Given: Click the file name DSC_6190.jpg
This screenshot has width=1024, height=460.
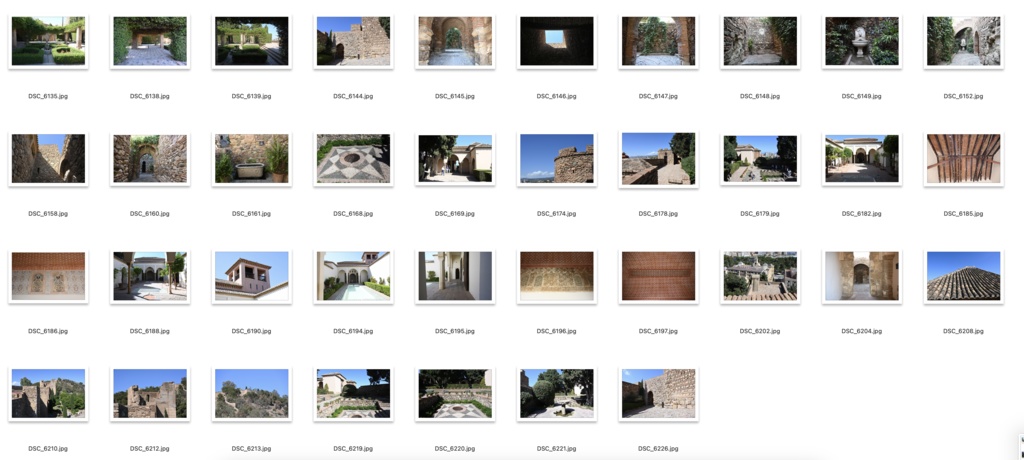Looking at the screenshot, I should pos(251,331).
